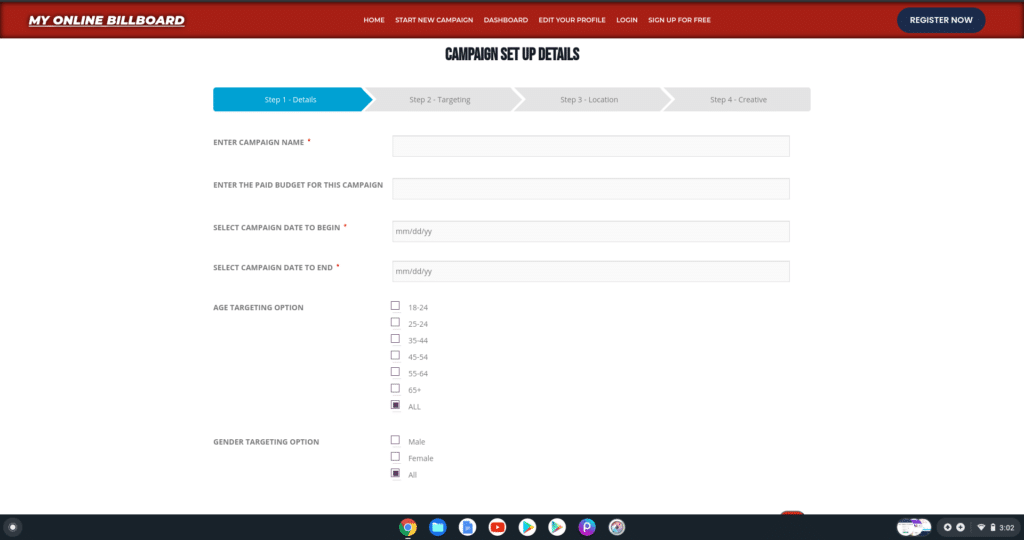Check the 45-54 age option

click(x=395, y=355)
